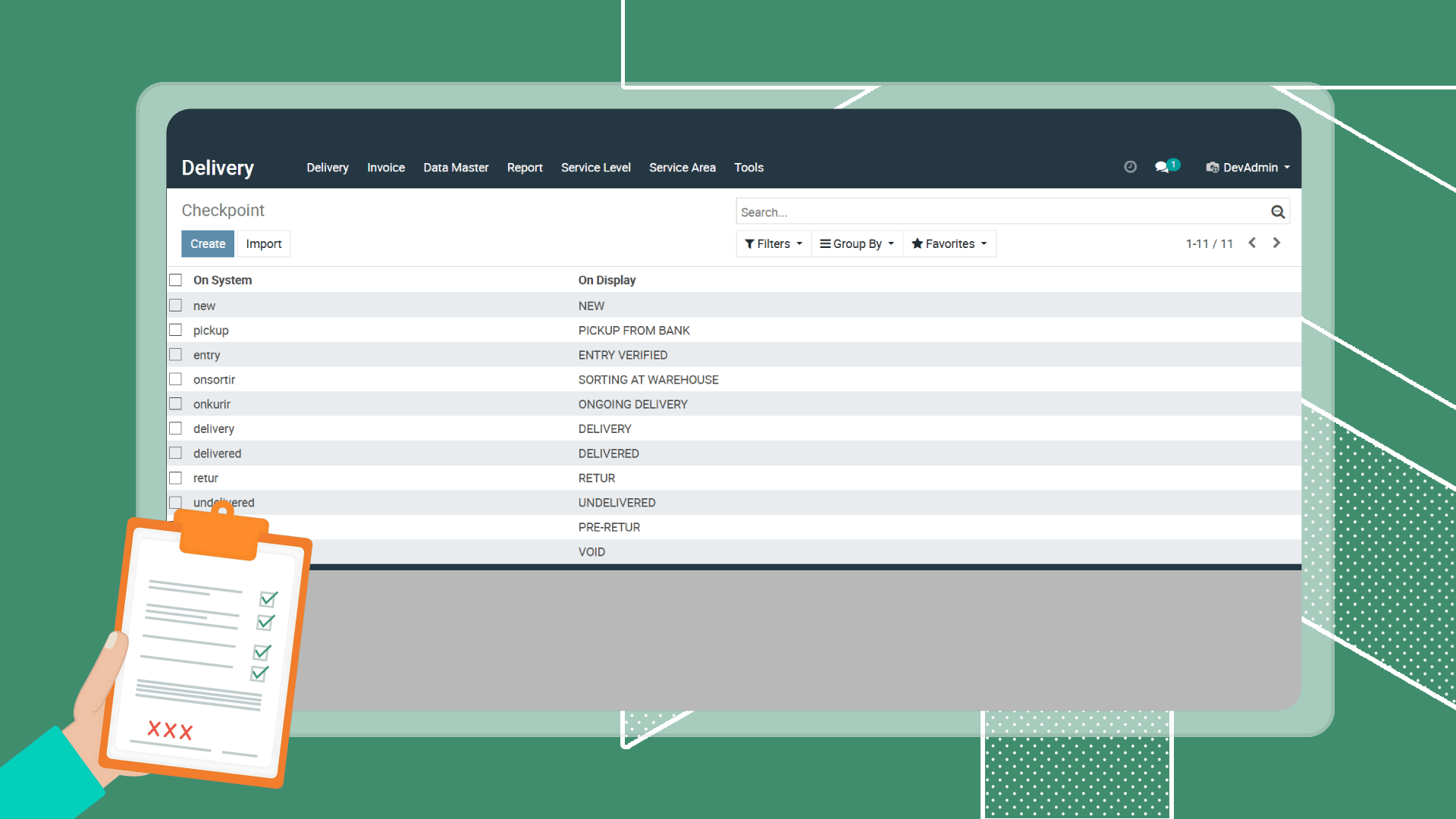This screenshot has height=819, width=1456.
Task: Open the activities clock icon
Action: (1130, 167)
